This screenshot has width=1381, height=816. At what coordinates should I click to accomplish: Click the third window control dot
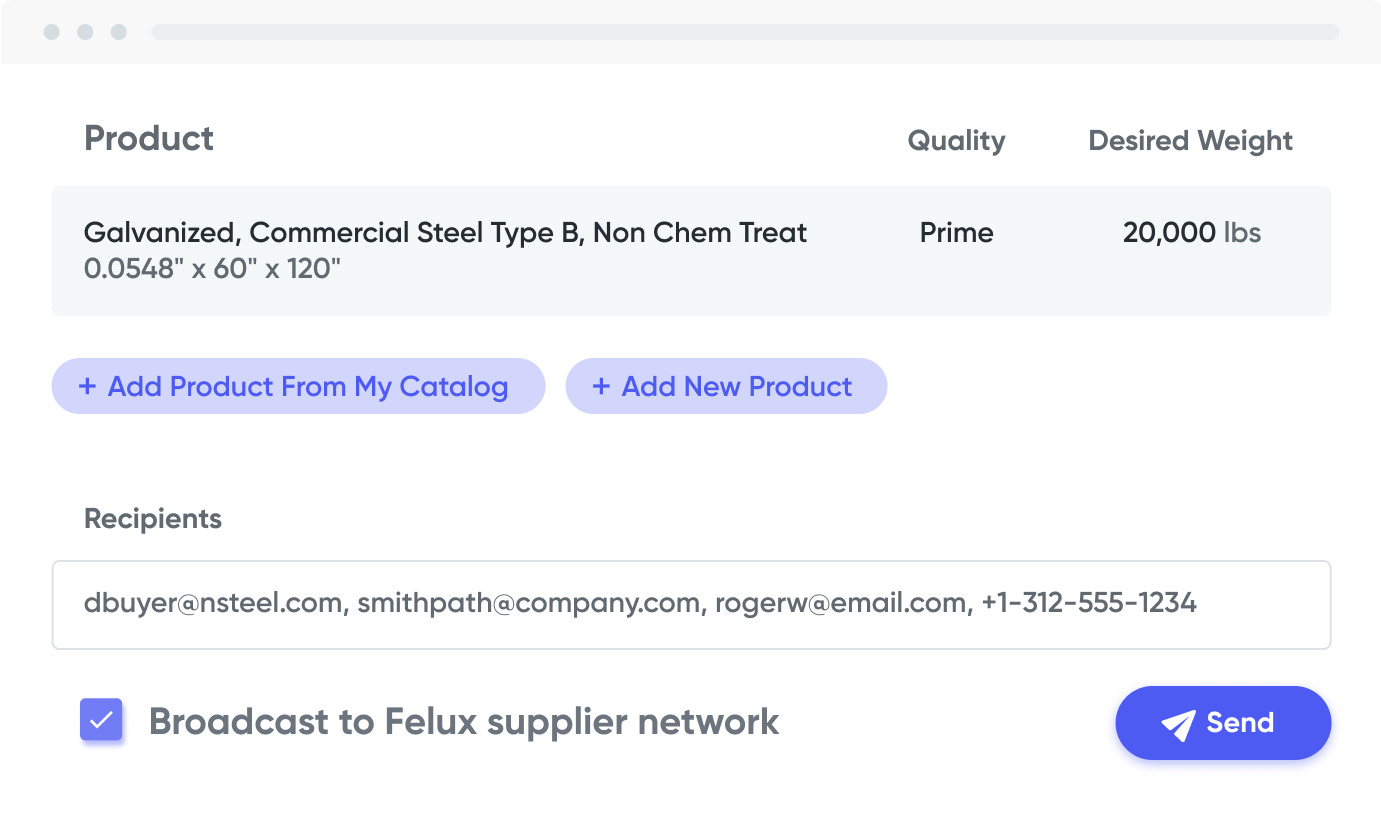pyautogui.click(x=118, y=32)
